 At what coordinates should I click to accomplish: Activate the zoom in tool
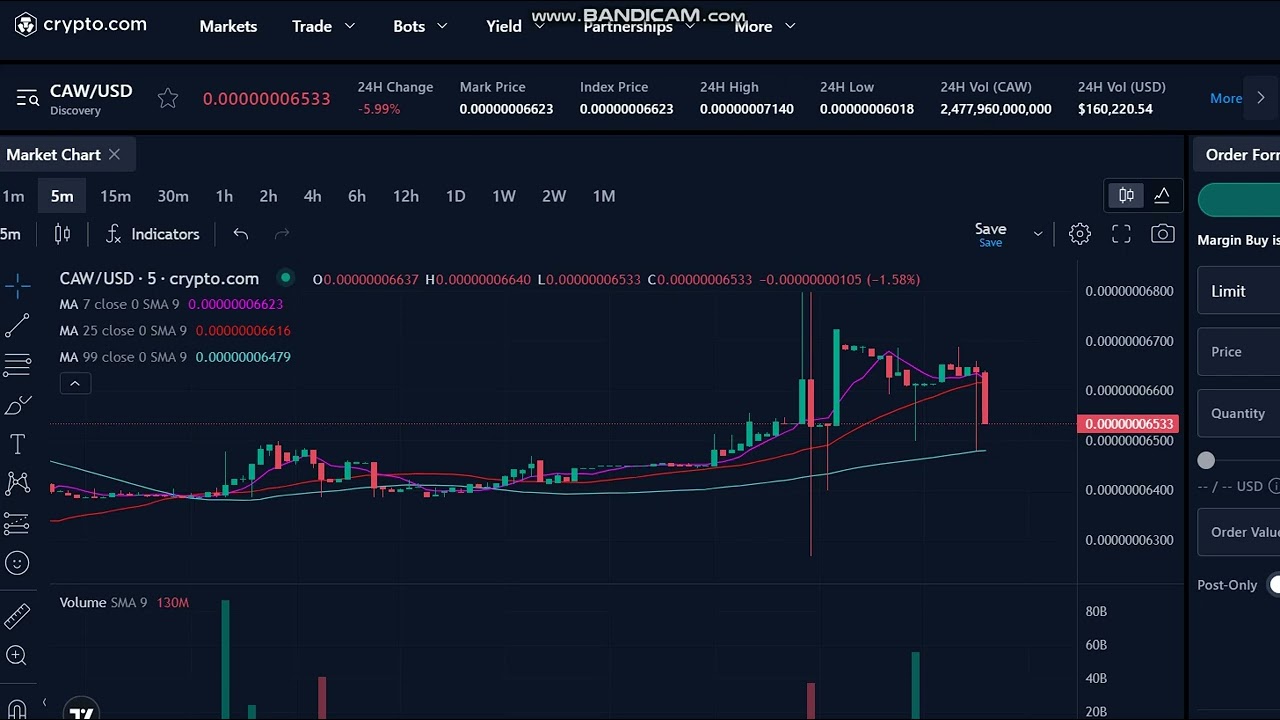tap(17, 656)
